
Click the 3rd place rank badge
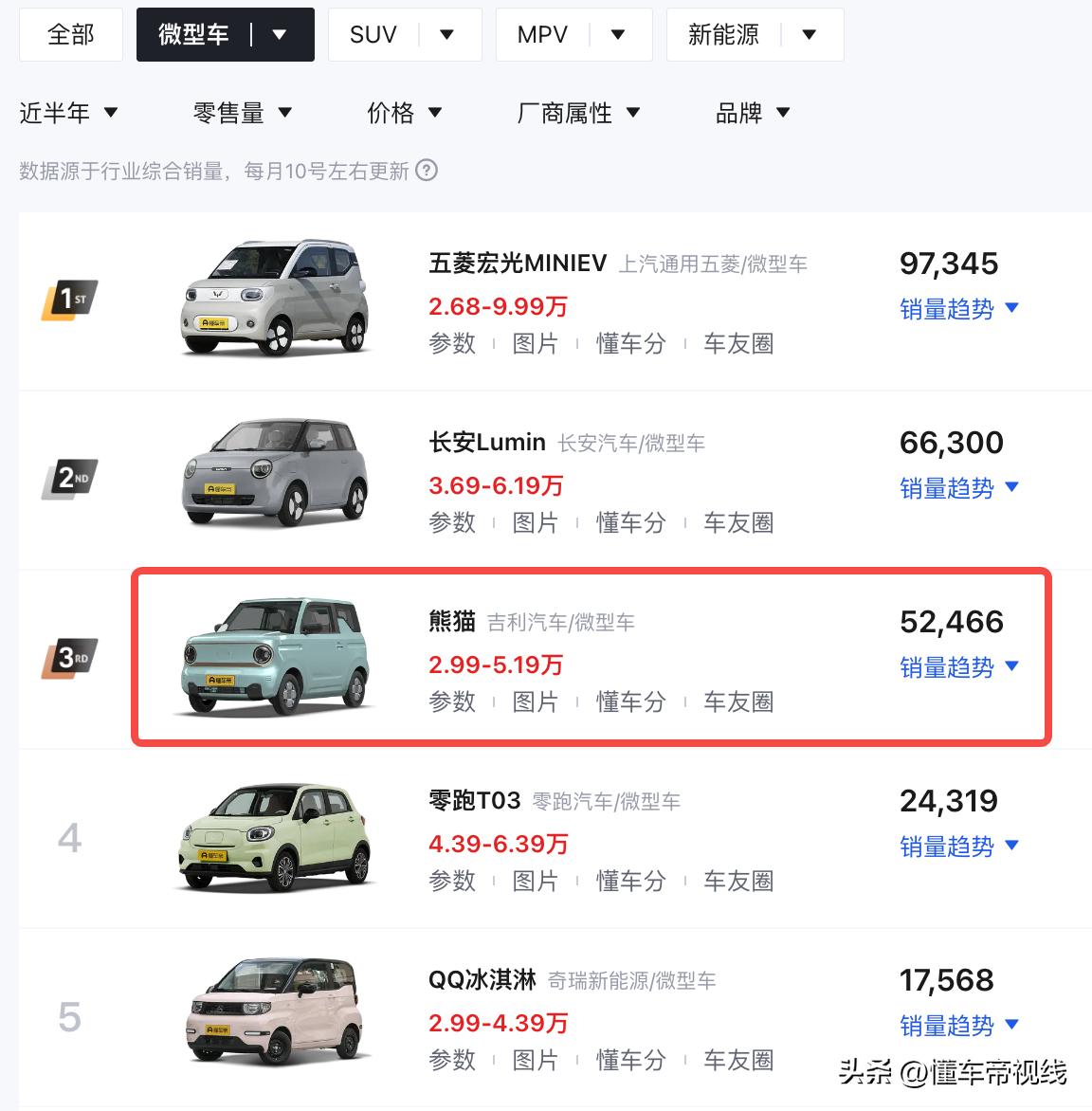coord(69,659)
